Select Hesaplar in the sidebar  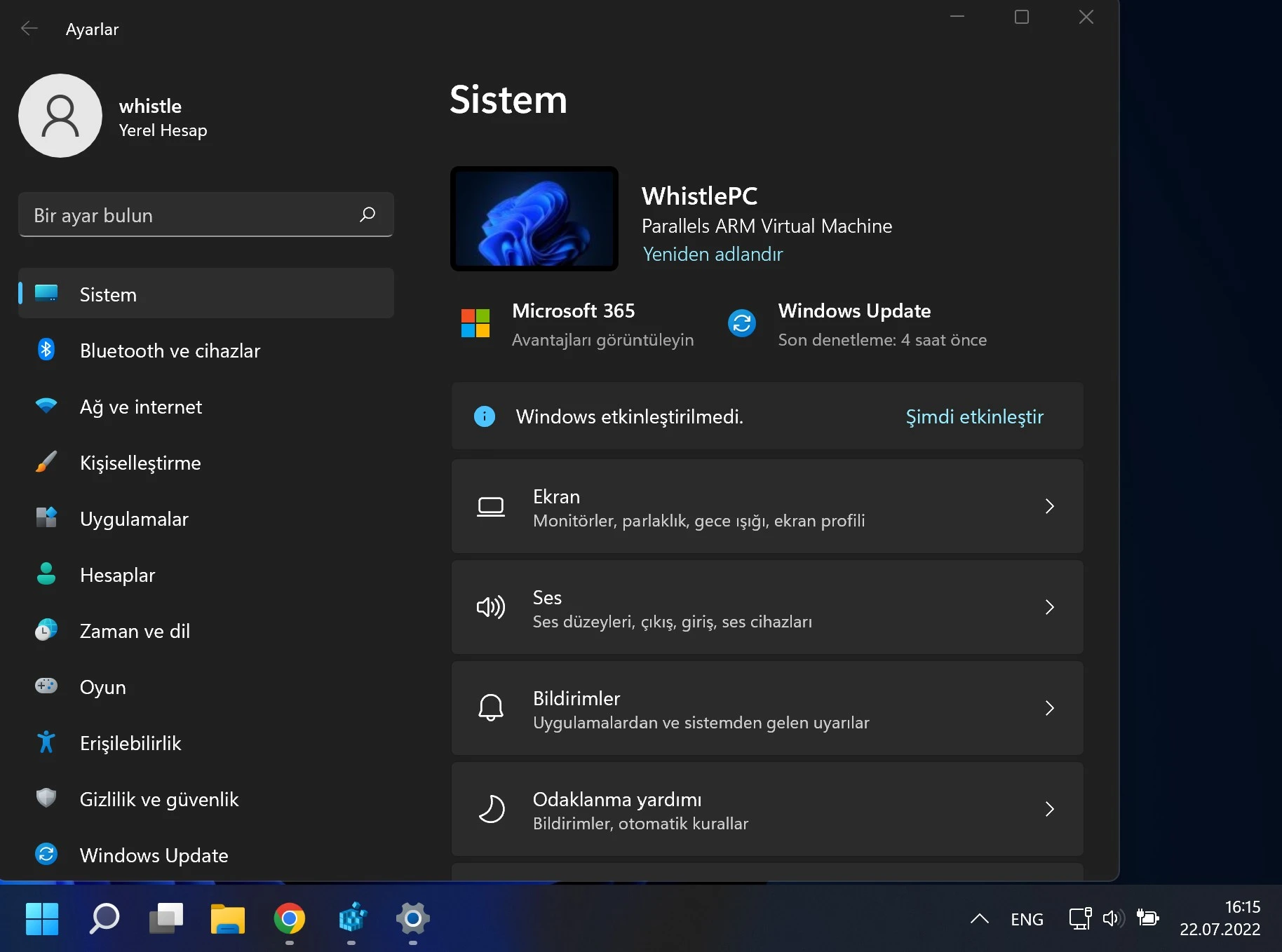pyautogui.click(x=206, y=574)
